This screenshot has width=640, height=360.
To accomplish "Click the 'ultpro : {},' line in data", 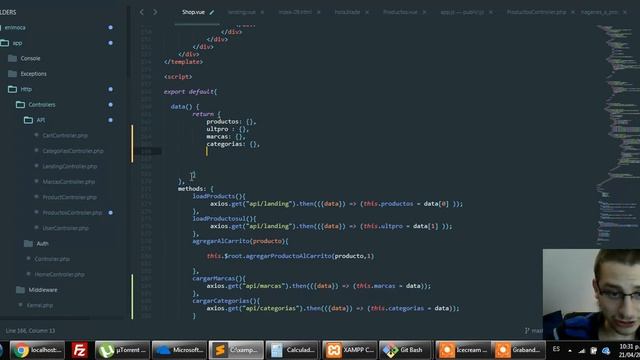I will (x=227, y=129).
